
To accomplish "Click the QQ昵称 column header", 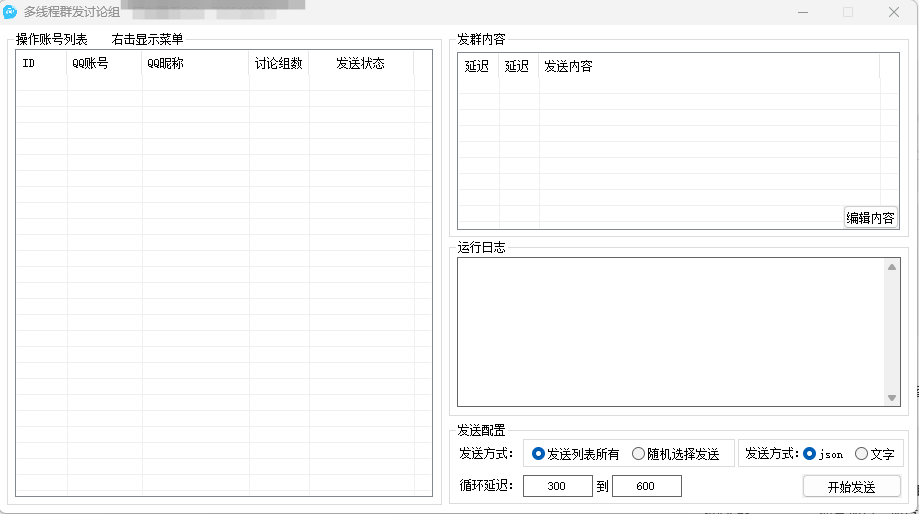I will point(195,64).
